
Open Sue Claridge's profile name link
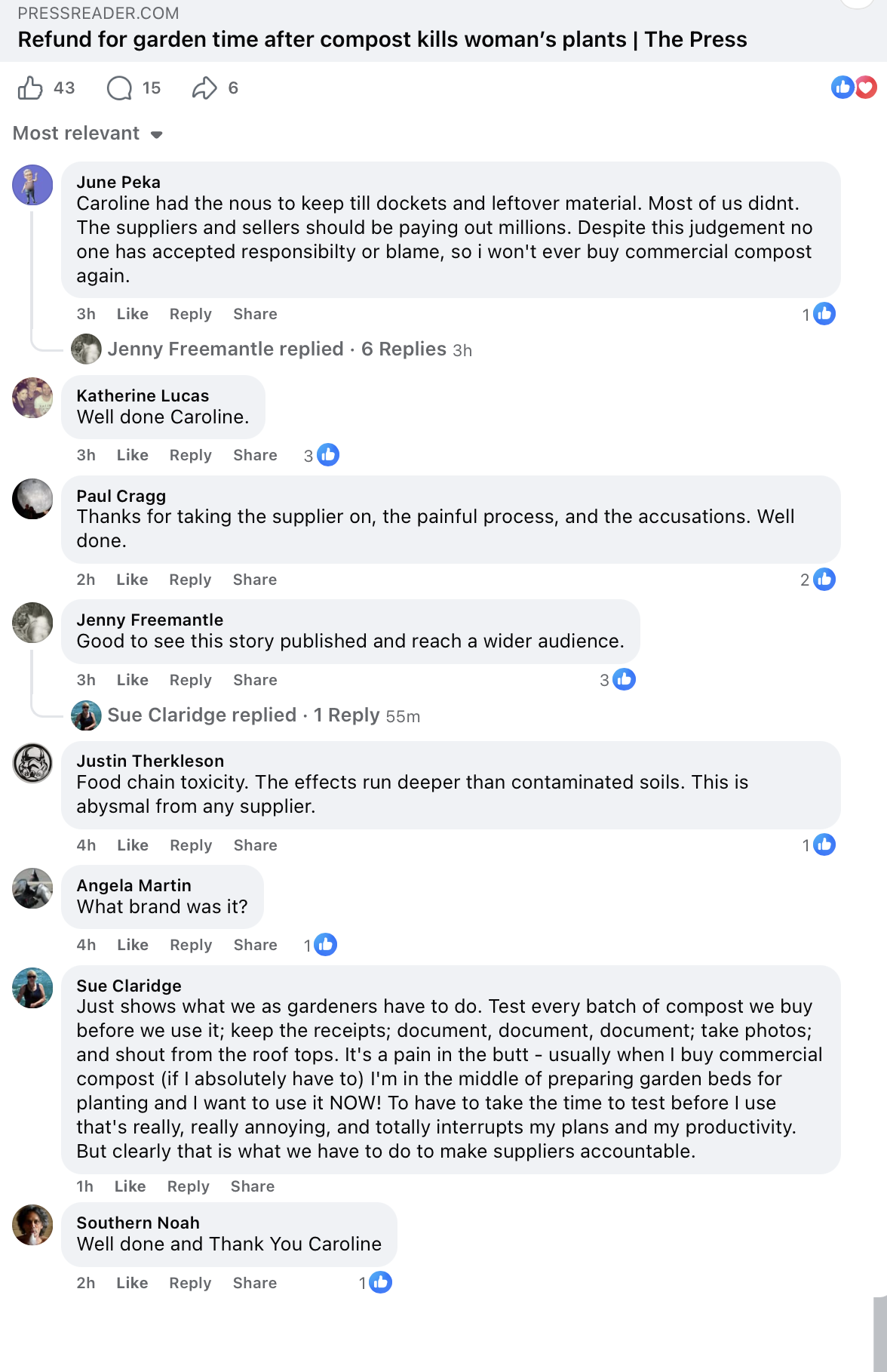click(129, 986)
